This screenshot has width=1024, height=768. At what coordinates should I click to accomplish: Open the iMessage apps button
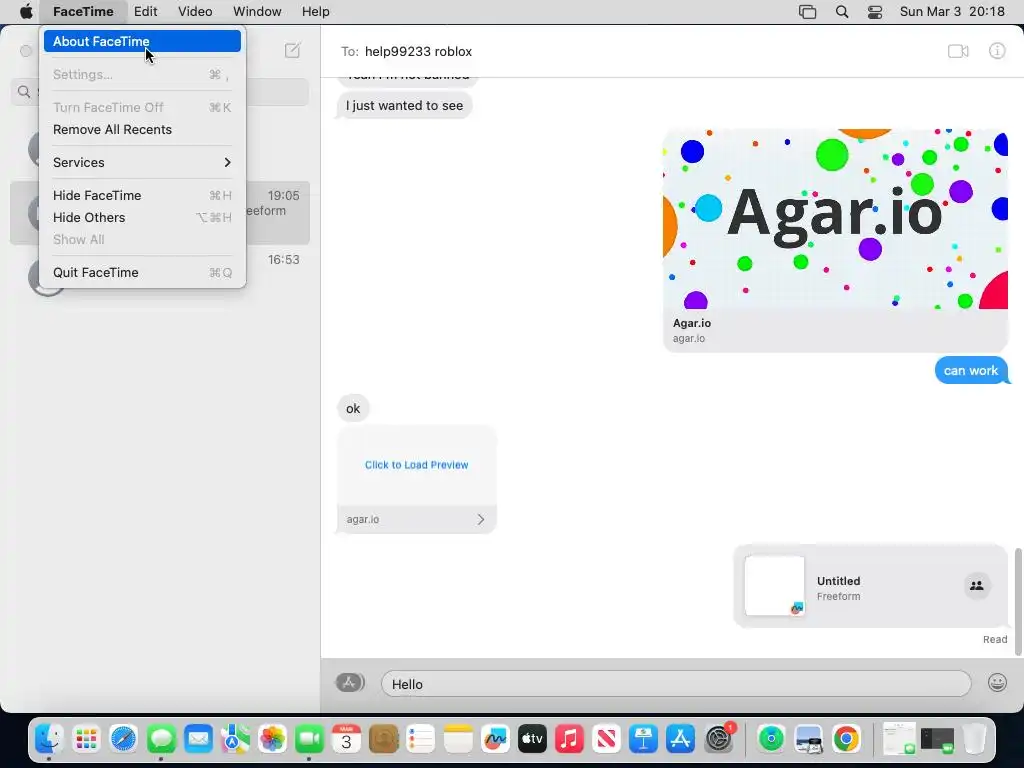click(x=350, y=683)
